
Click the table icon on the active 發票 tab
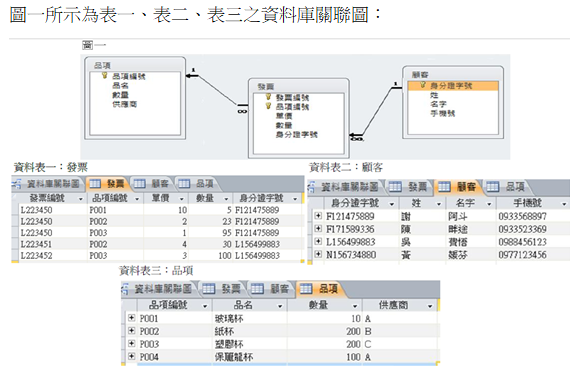(x=95, y=183)
